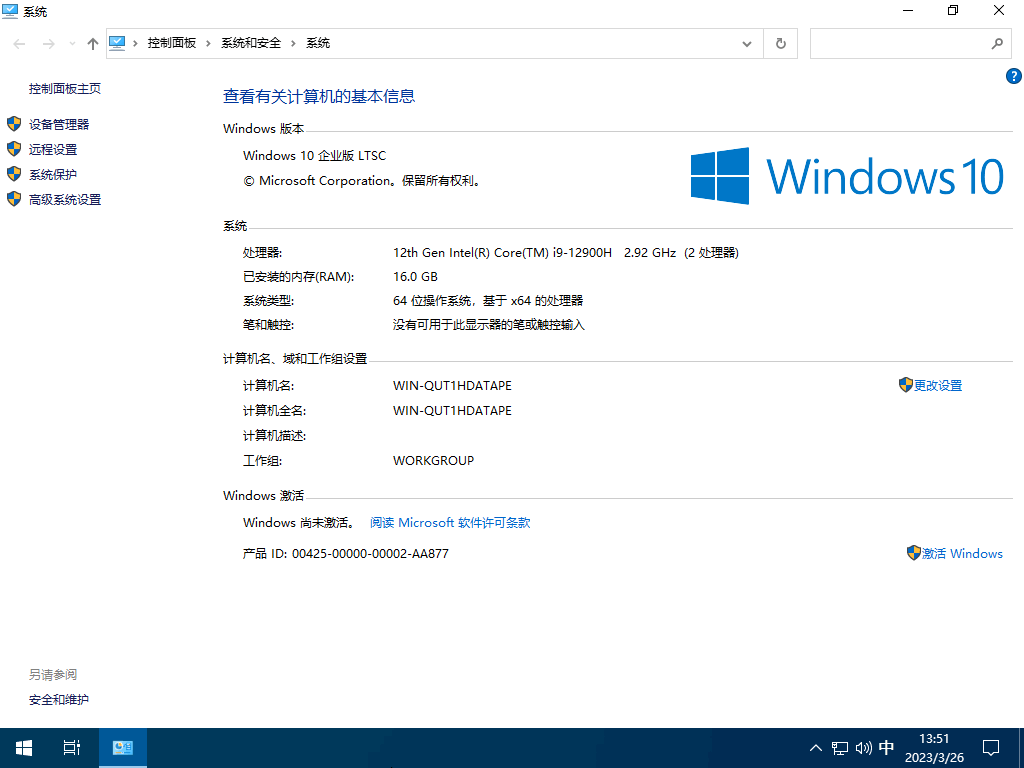Click the Back navigation arrow
The image size is (1024, 768).
coord(20,44)
